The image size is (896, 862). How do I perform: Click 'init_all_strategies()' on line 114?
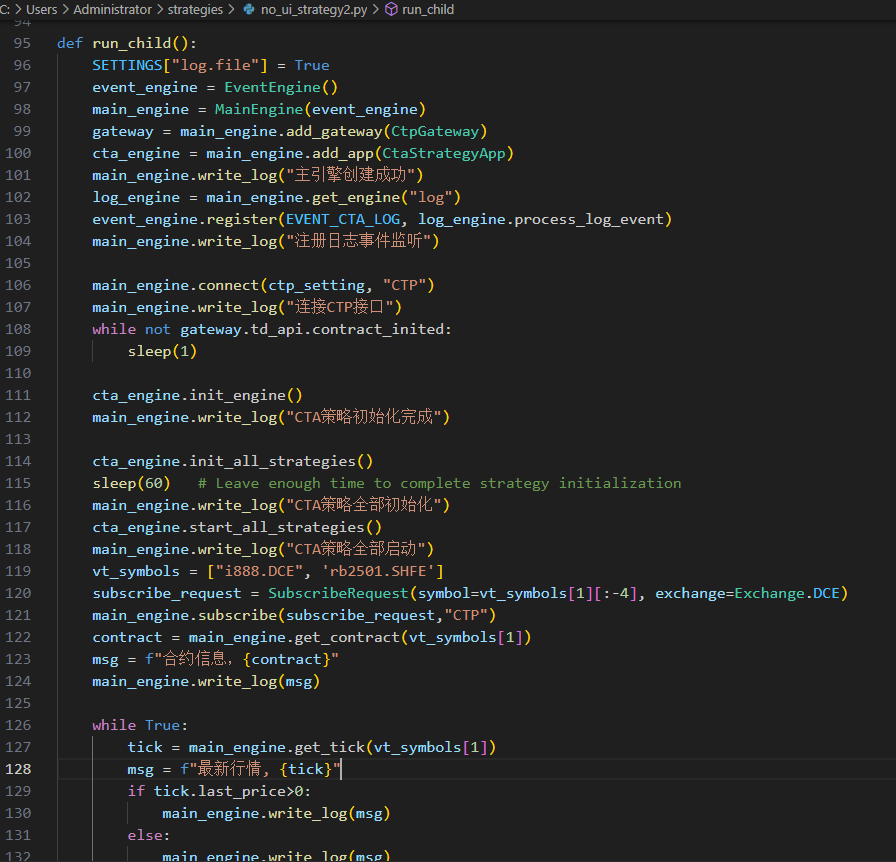281,461
